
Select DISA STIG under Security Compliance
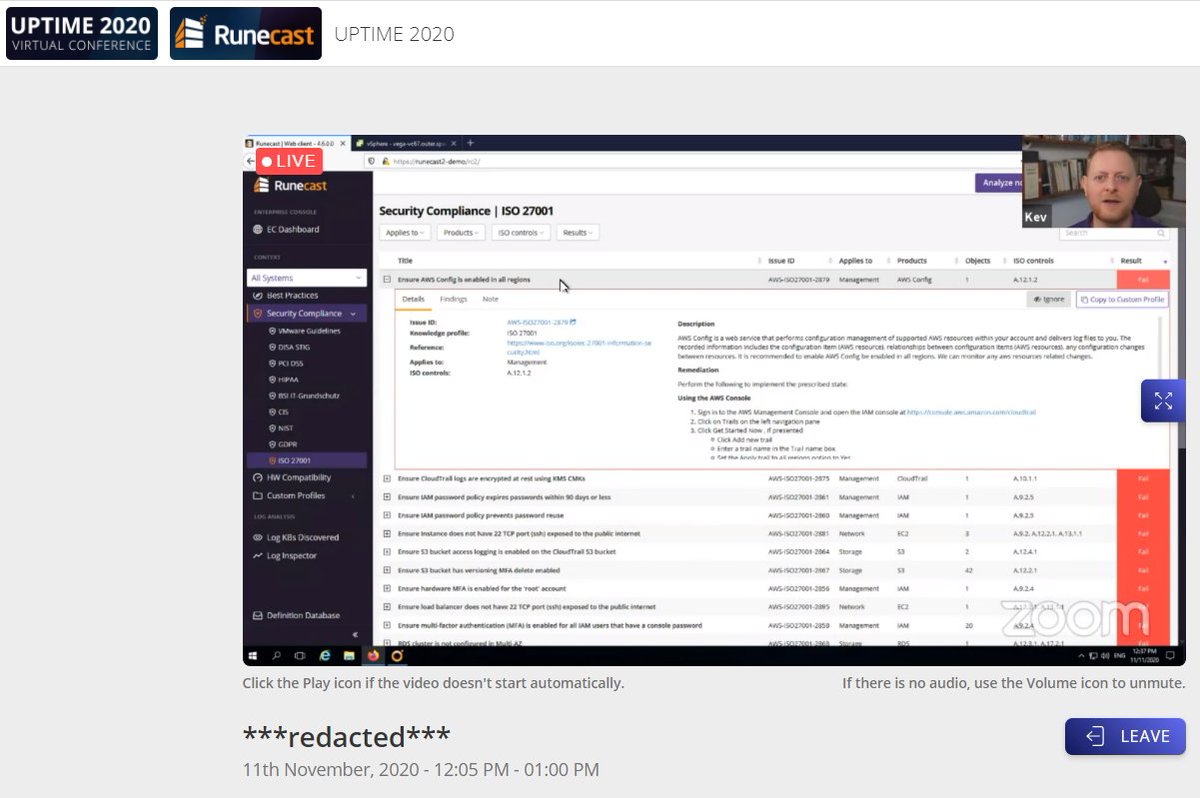point(291,347)
